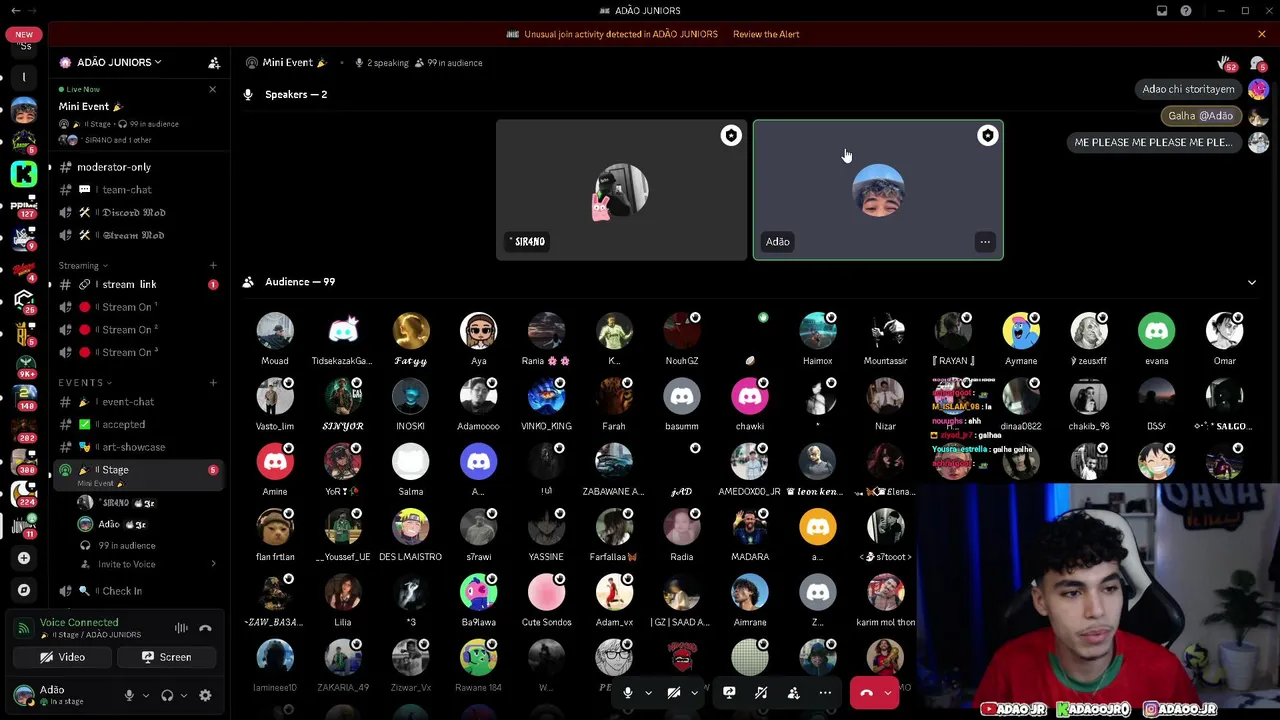Open the event-chat channel
The height and width of the screenshot is (720, 1280).
(138, 402)
